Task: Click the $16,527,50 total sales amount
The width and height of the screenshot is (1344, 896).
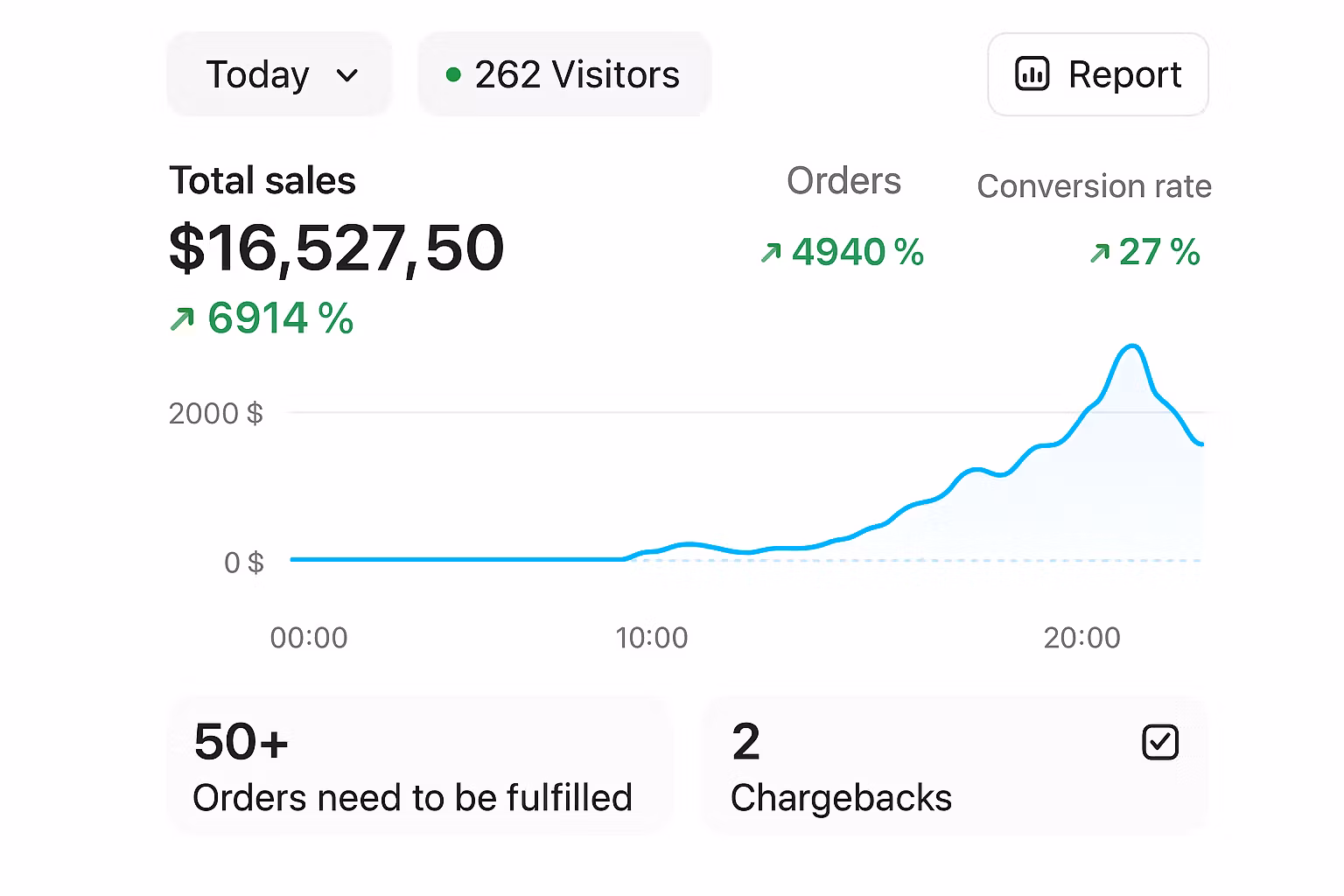Action: pos(337,248)
